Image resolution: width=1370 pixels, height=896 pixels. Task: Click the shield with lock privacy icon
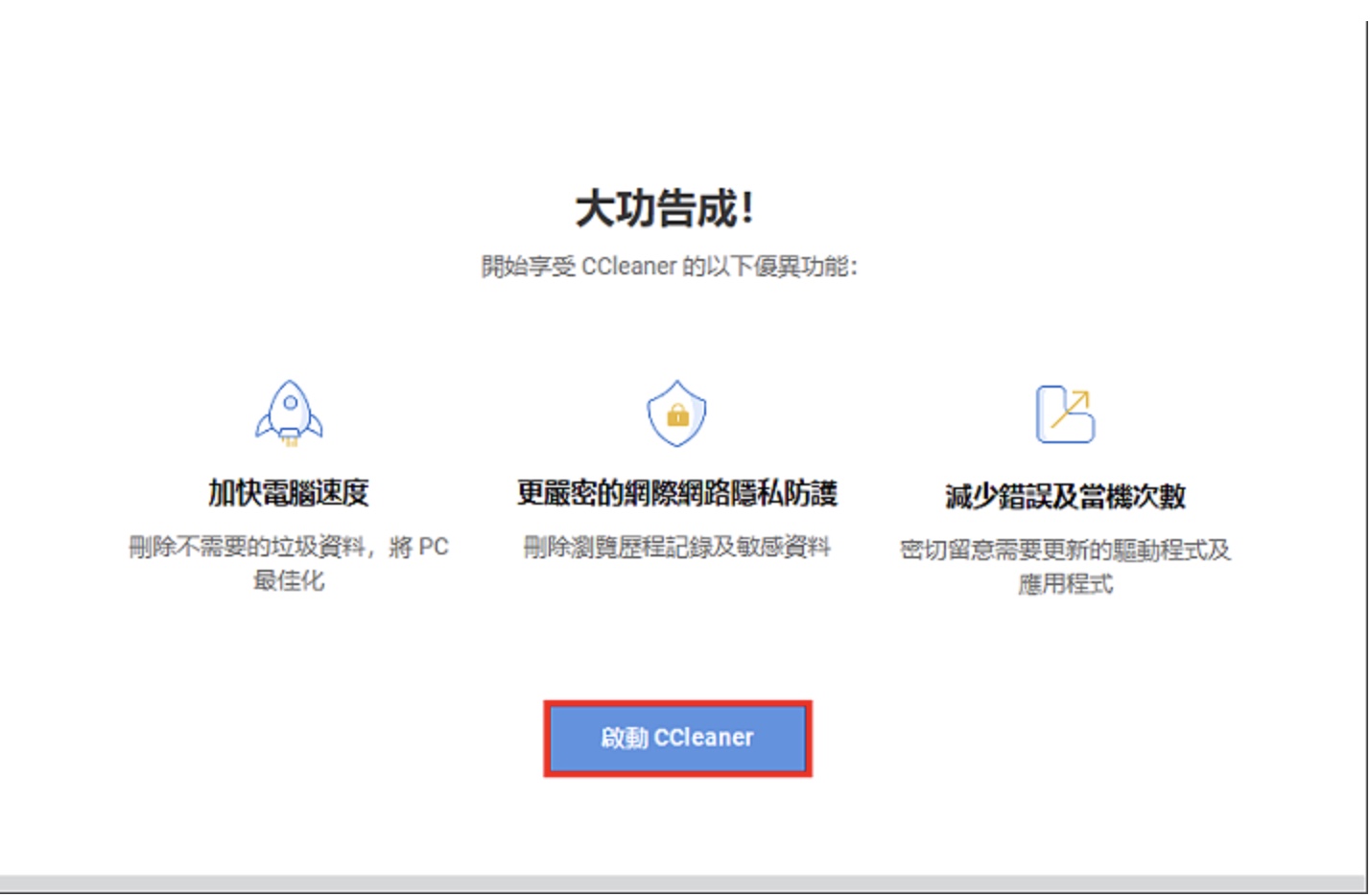pos(676,413)
